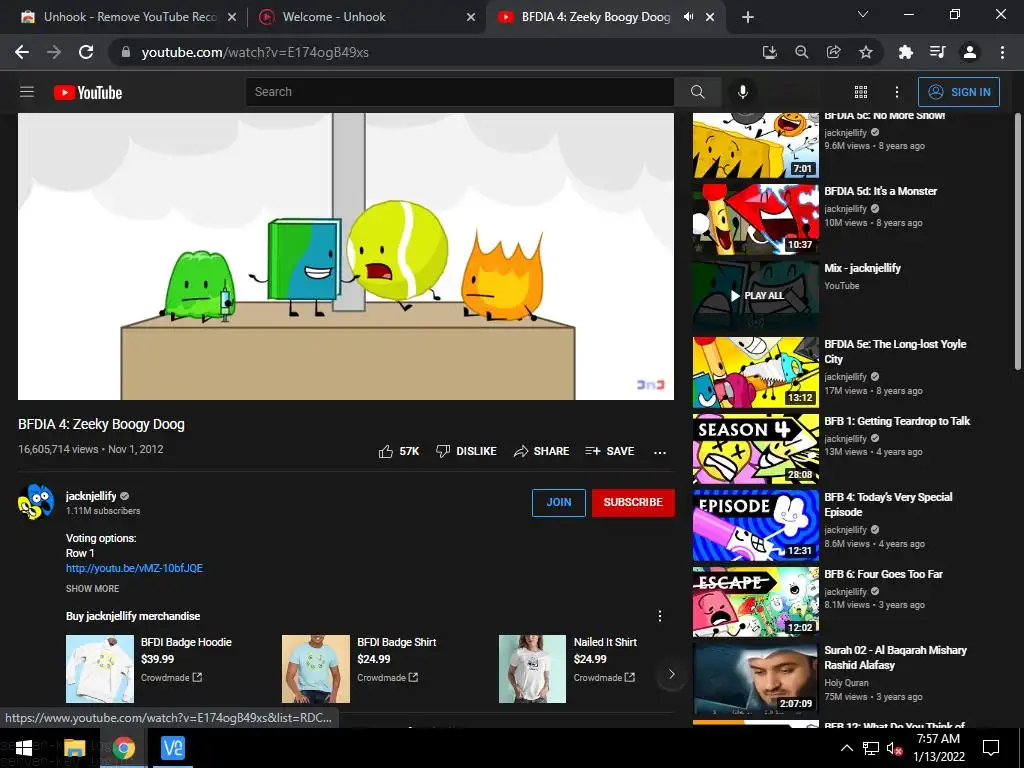Open media controls icon in toolbar
The image size is (1024, 768).
pyautogui.click(x=937, y=52)
